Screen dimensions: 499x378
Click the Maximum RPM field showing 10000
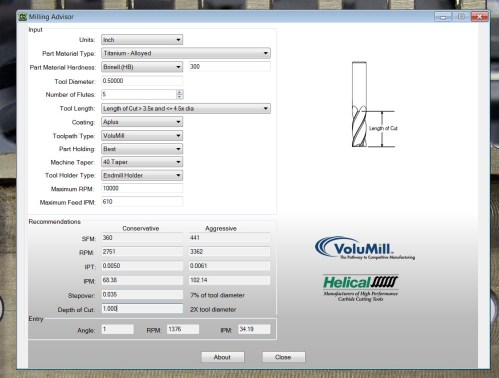click(x=142, y=189)
